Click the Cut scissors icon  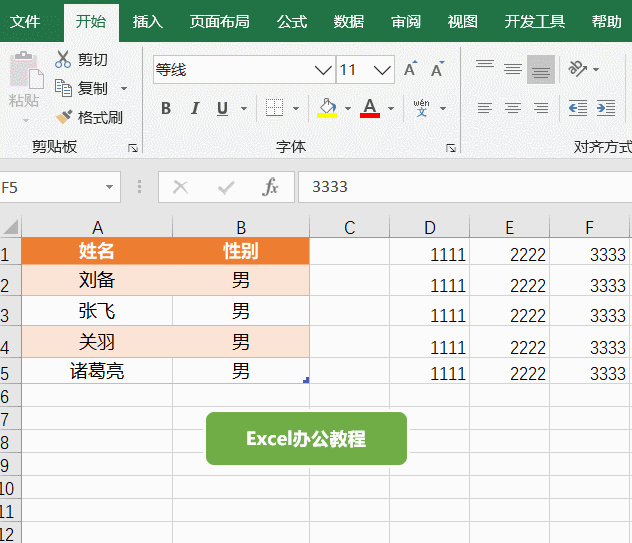point(64,60)
